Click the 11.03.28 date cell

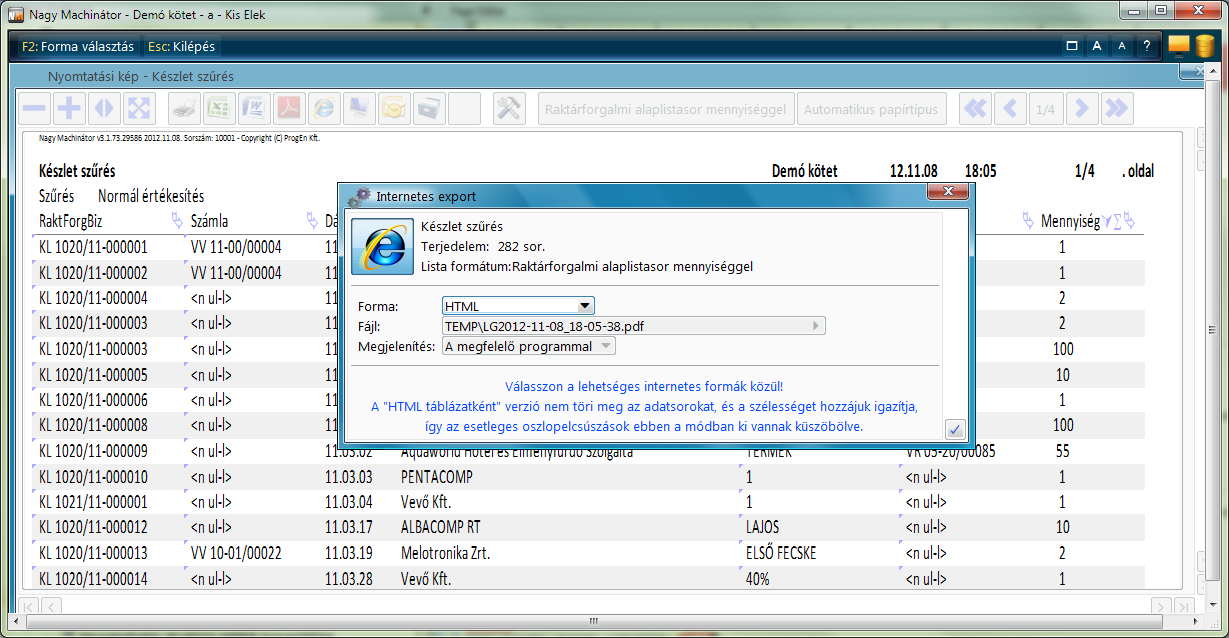pyautogui.click(x=349, y=579)
